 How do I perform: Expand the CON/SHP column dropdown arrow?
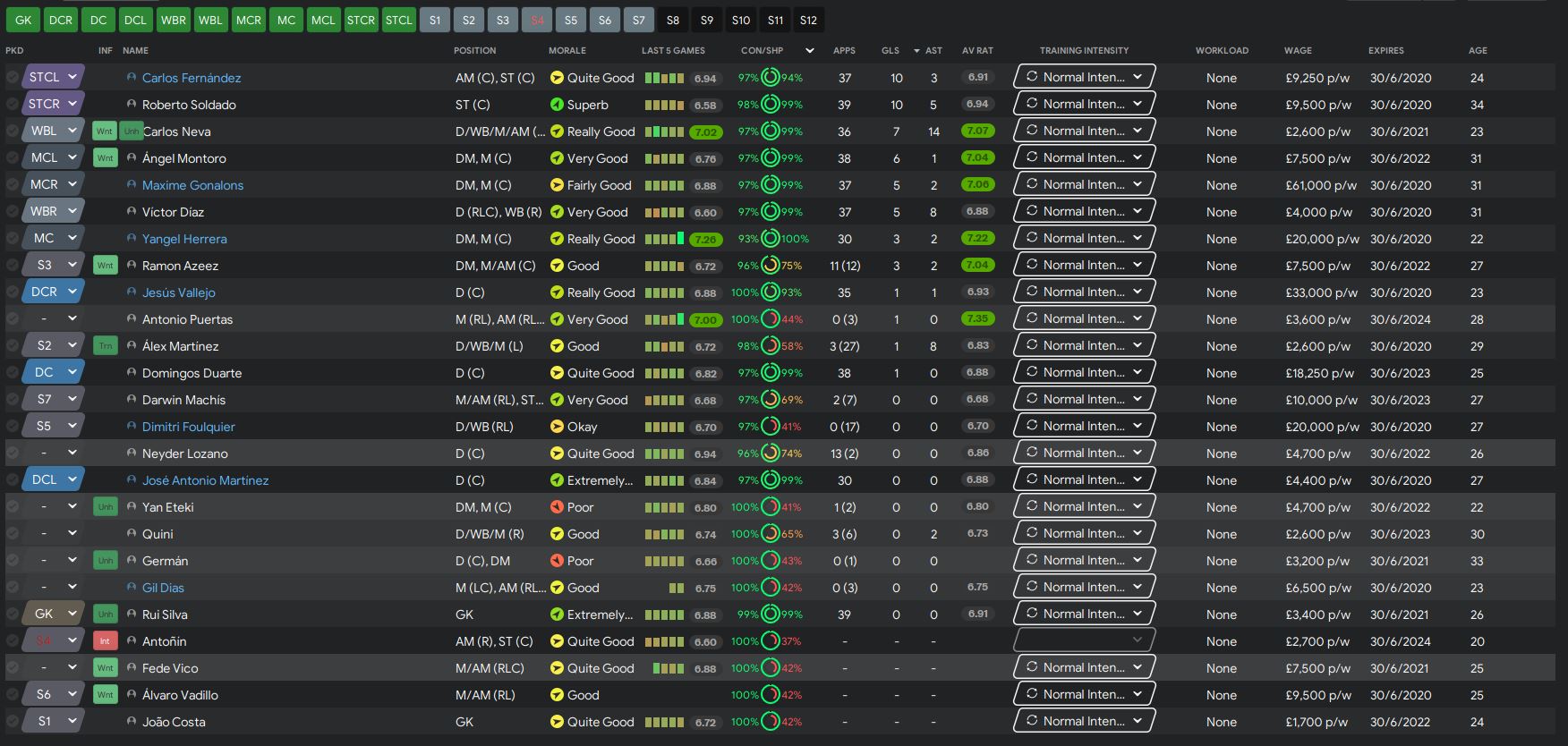tap(810, 51)
